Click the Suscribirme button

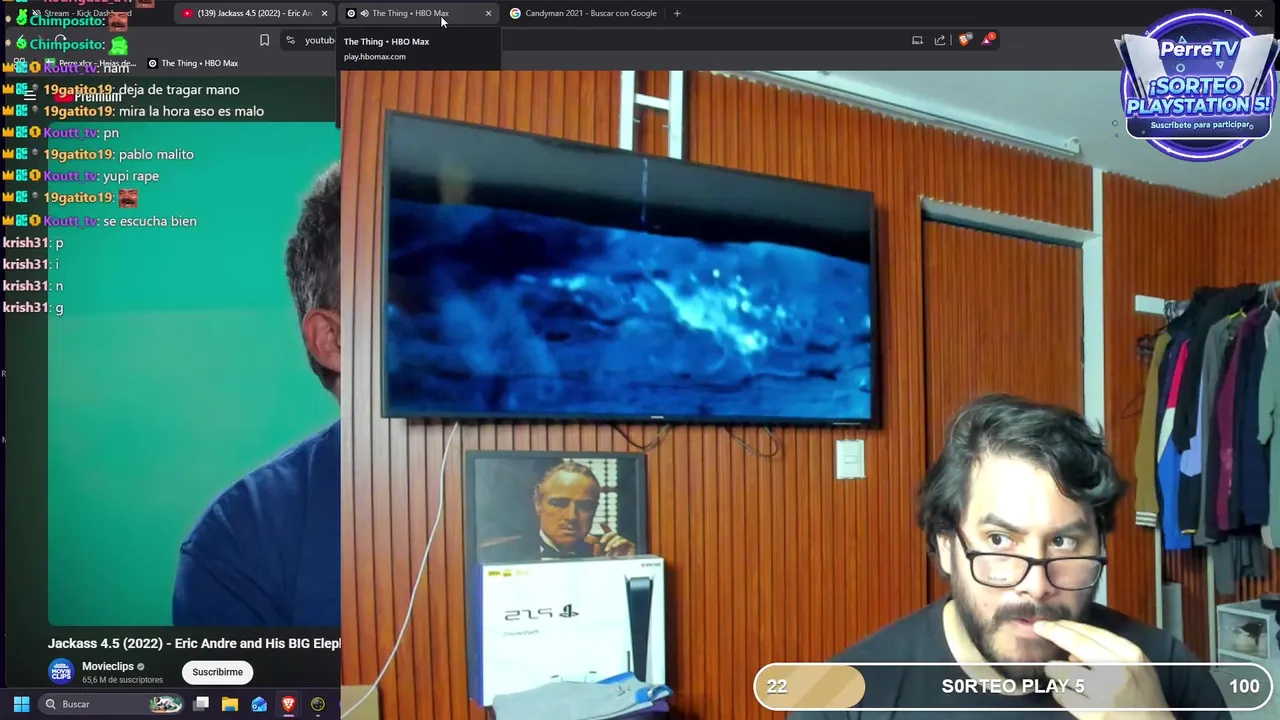click(217, 672)
